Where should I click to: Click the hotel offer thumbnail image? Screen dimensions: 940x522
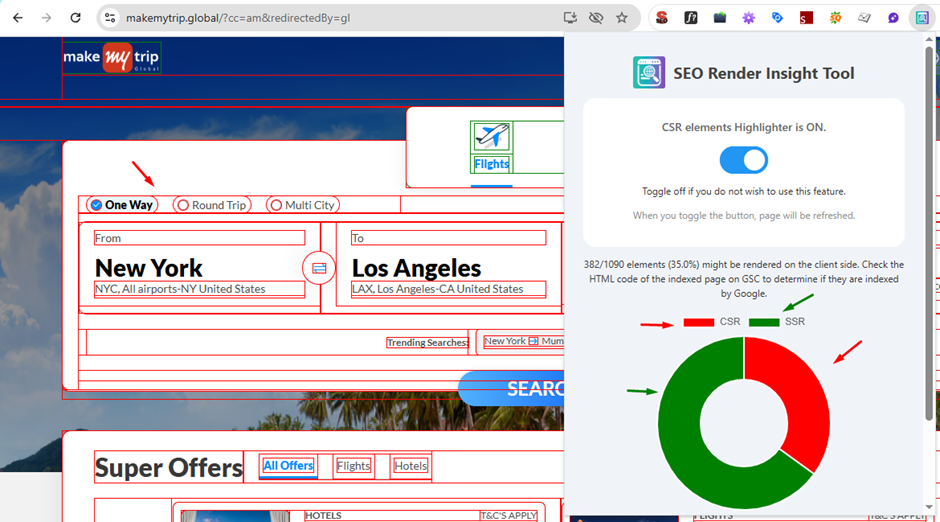235,517
